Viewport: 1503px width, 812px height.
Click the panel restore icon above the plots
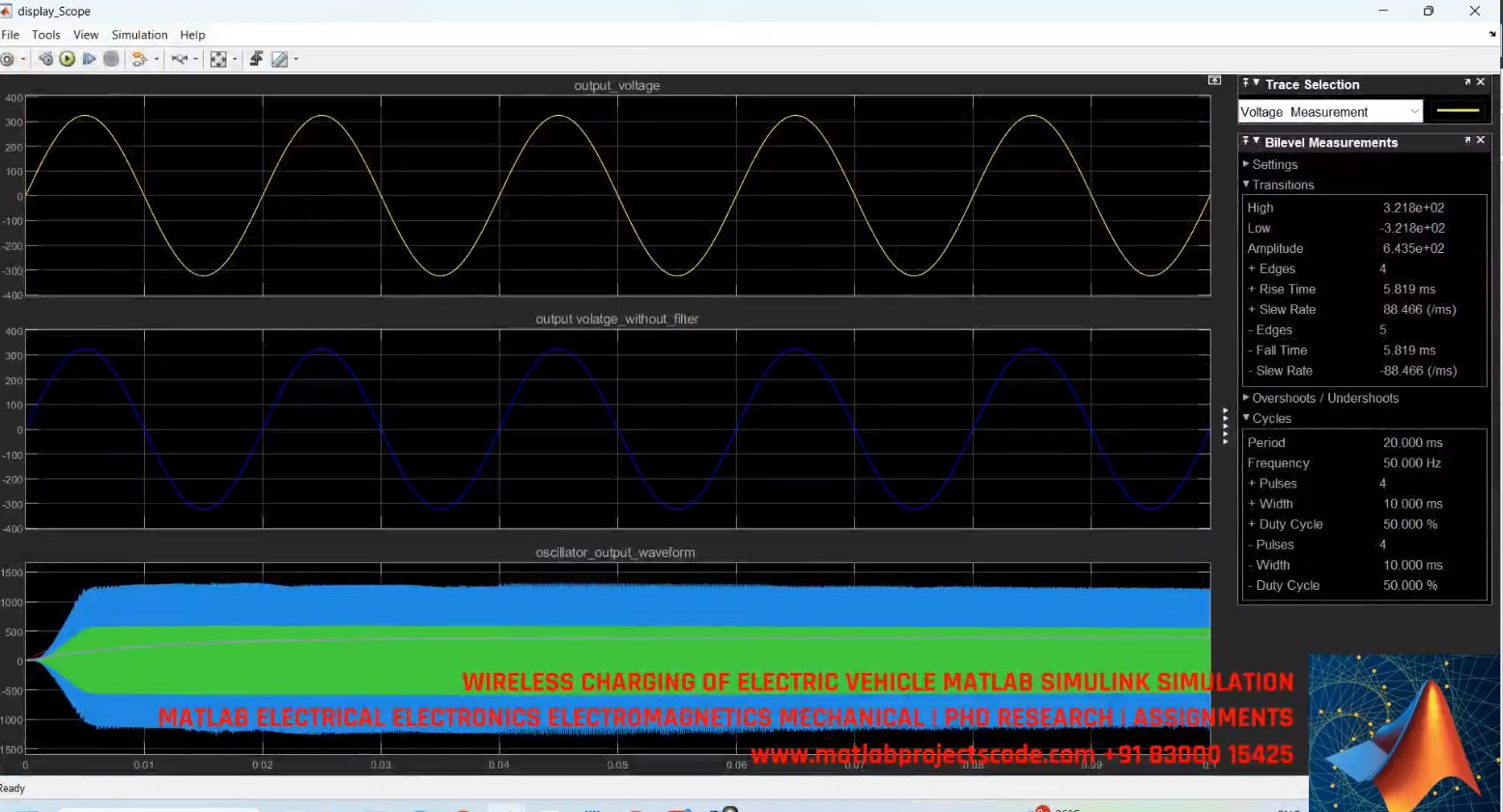(x=1214, y=80)
